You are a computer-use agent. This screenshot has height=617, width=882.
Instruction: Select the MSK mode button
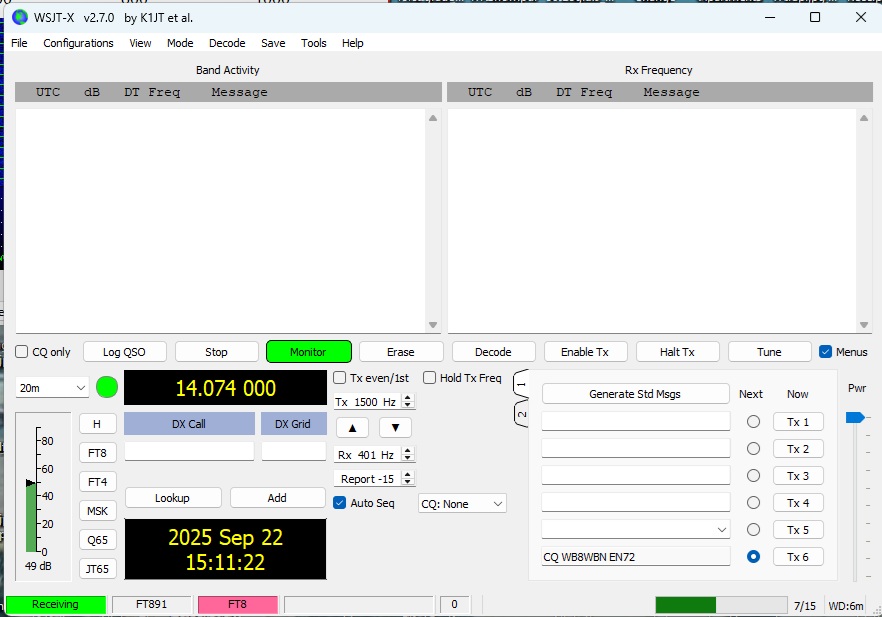pyautogui.click(x=97, y=511)
